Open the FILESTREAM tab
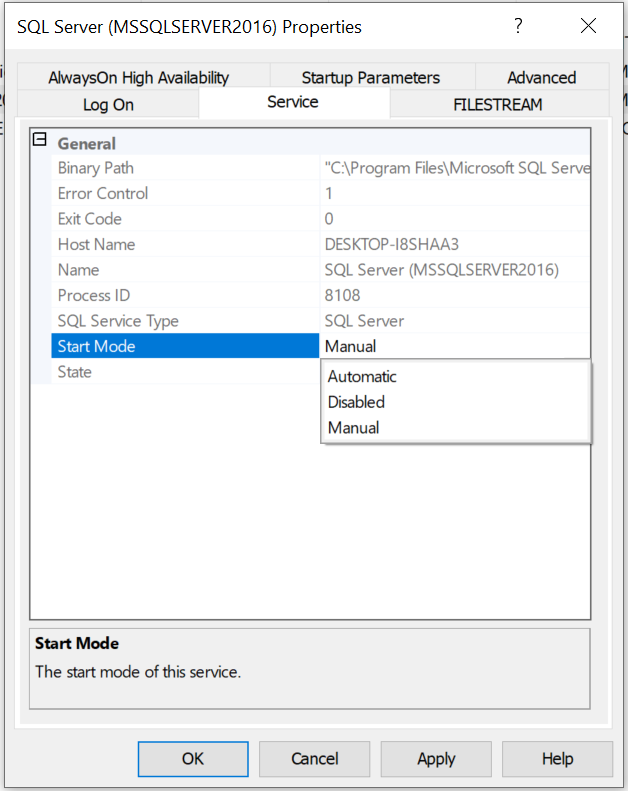The height and width of the screenshot is (791, 628). tap(498, 104)
